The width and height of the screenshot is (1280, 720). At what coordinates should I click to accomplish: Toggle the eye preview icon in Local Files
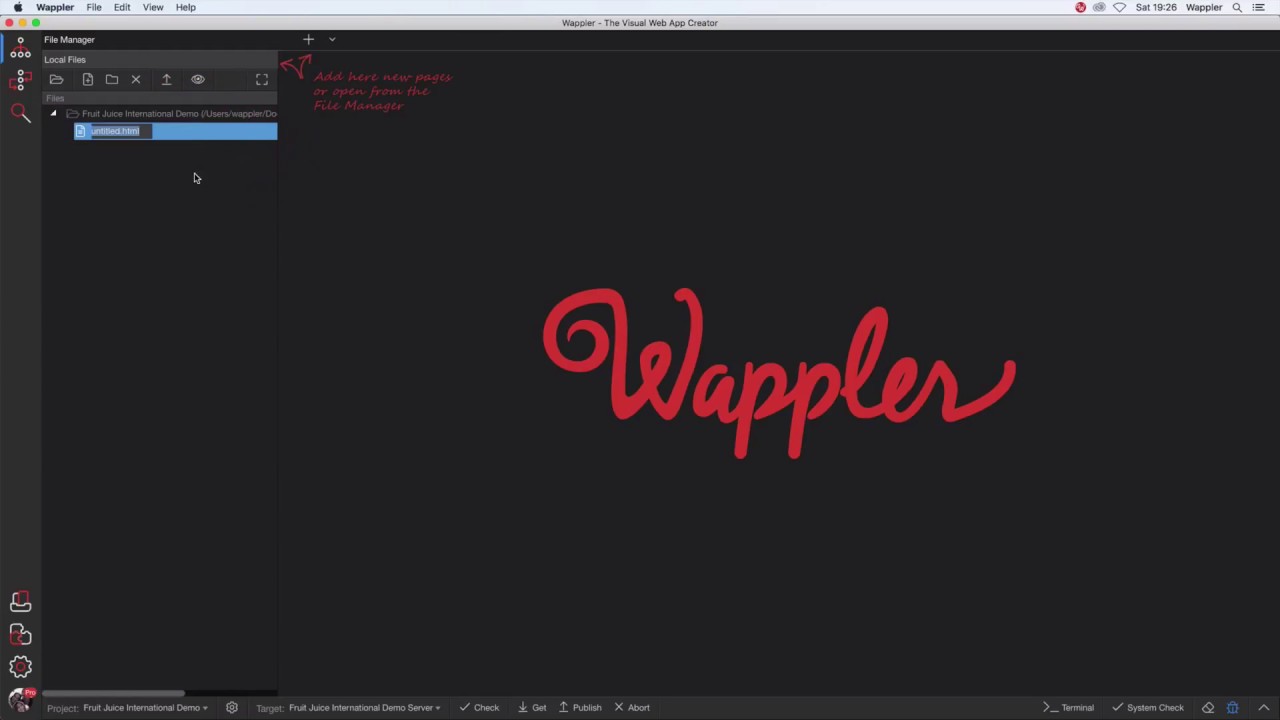pos(198,80)
